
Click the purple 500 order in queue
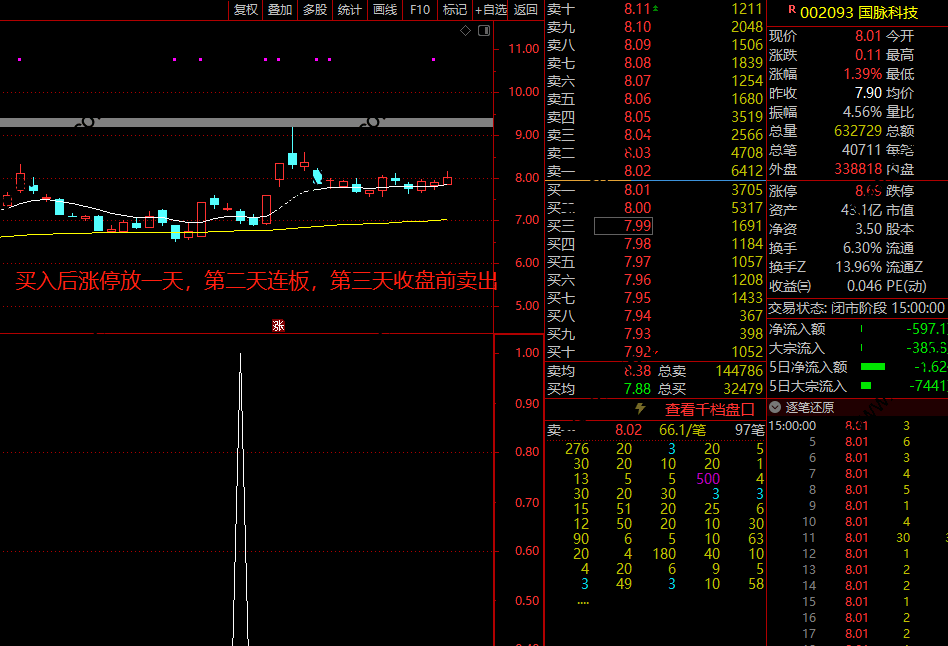[x=708, y=479]
